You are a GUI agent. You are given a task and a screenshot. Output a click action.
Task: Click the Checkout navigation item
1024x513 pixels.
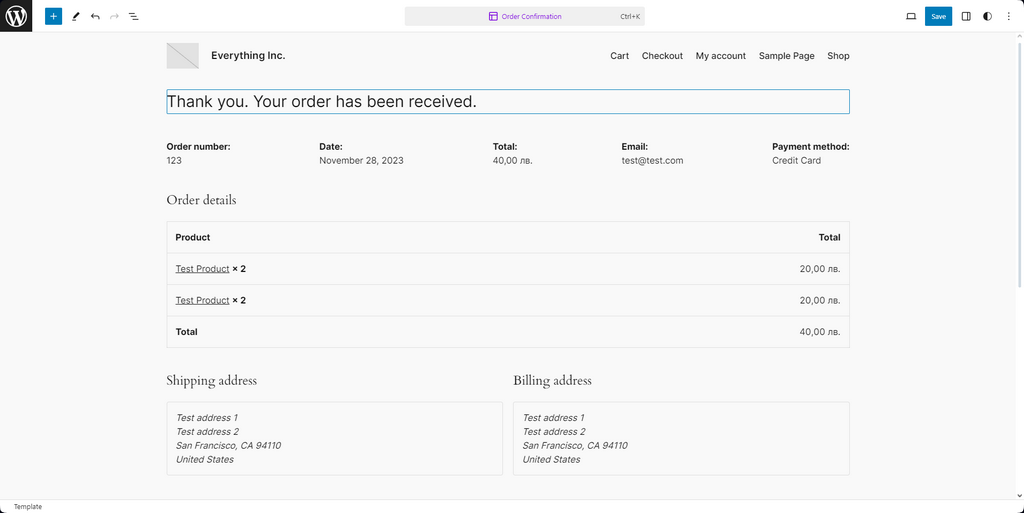662,56
